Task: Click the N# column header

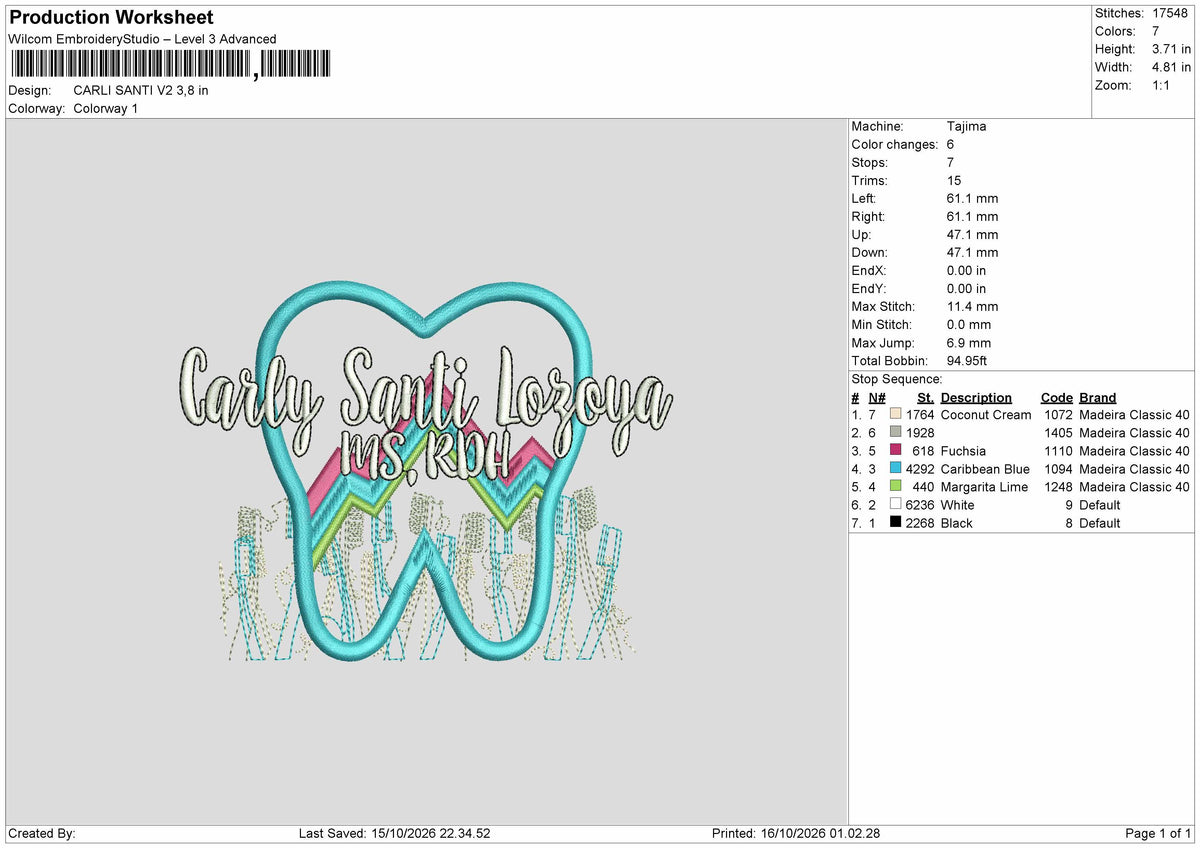Action: click(x=876, y=397)
